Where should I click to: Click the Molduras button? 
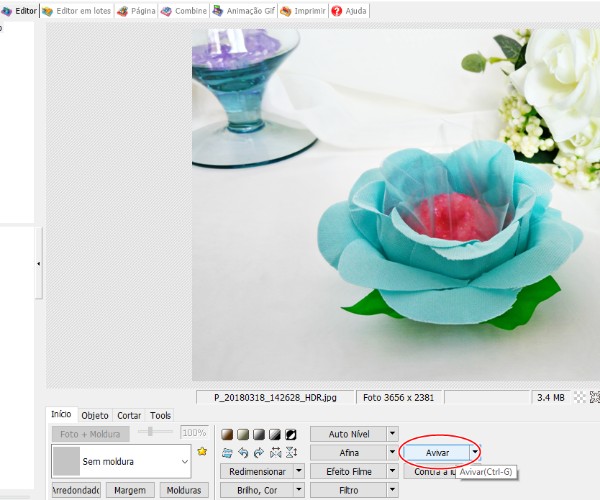184,490
